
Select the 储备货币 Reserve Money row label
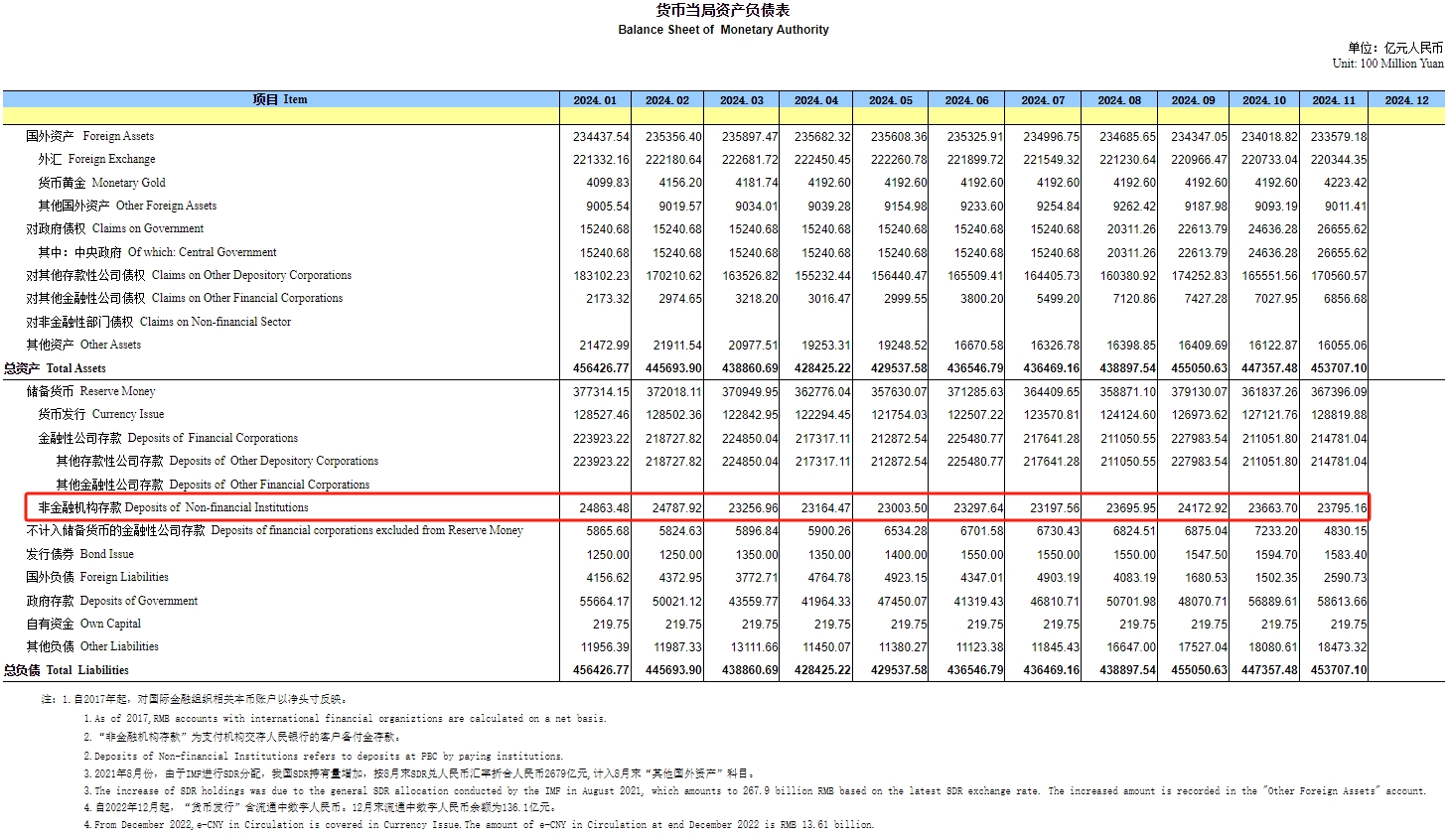pyautogui.click(x=90, y=391)
